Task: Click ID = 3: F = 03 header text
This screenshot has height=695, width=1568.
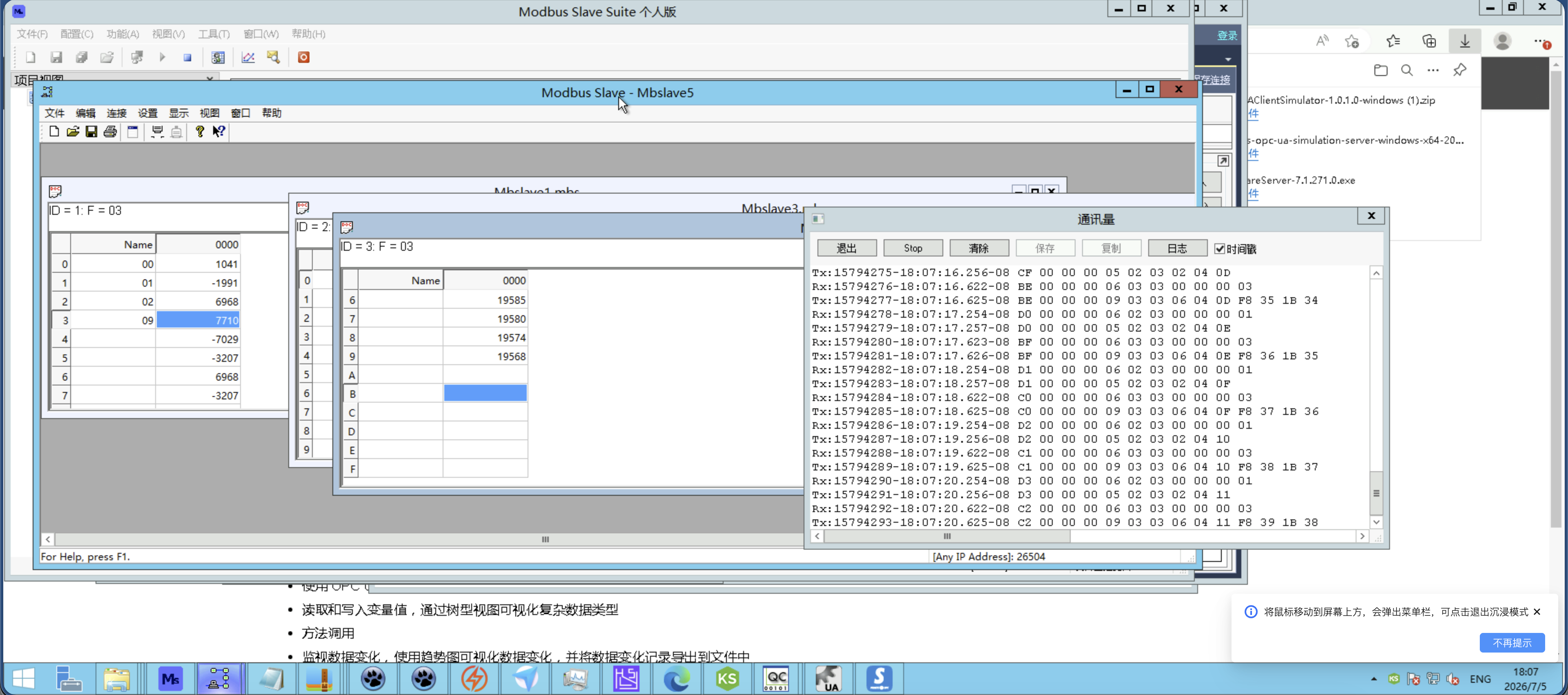Action: (x=377, y=247)
